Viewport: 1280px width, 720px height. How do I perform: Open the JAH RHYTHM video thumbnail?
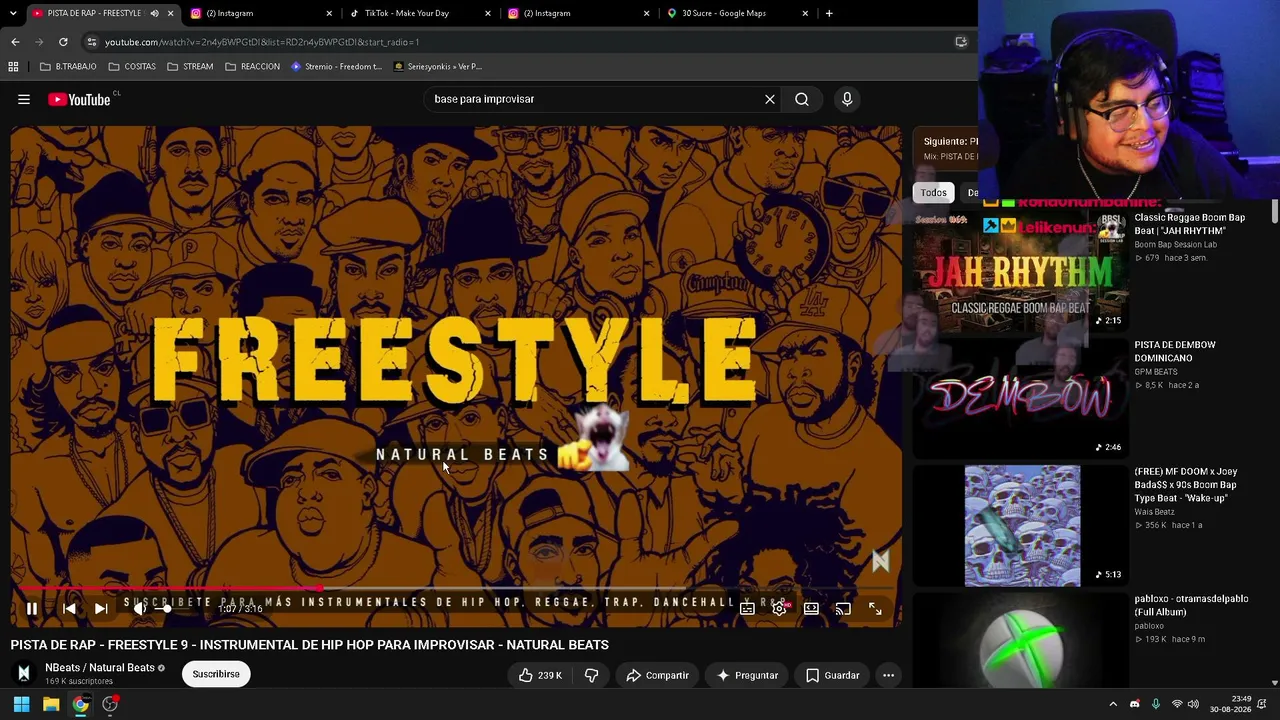[1020, 271]
